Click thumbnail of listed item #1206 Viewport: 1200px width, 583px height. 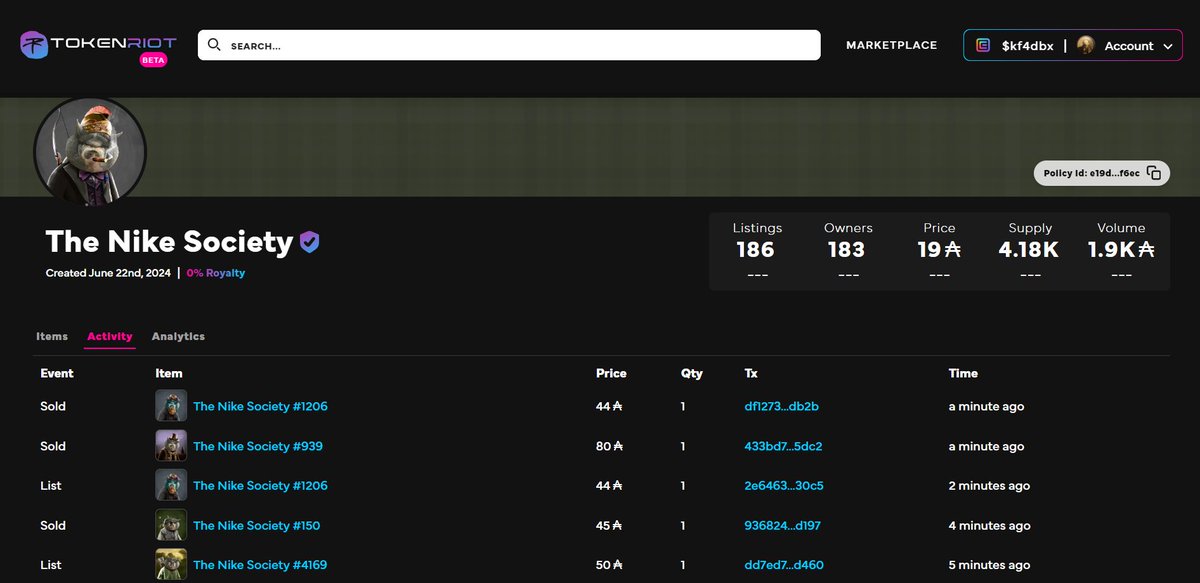coord(171,486)
